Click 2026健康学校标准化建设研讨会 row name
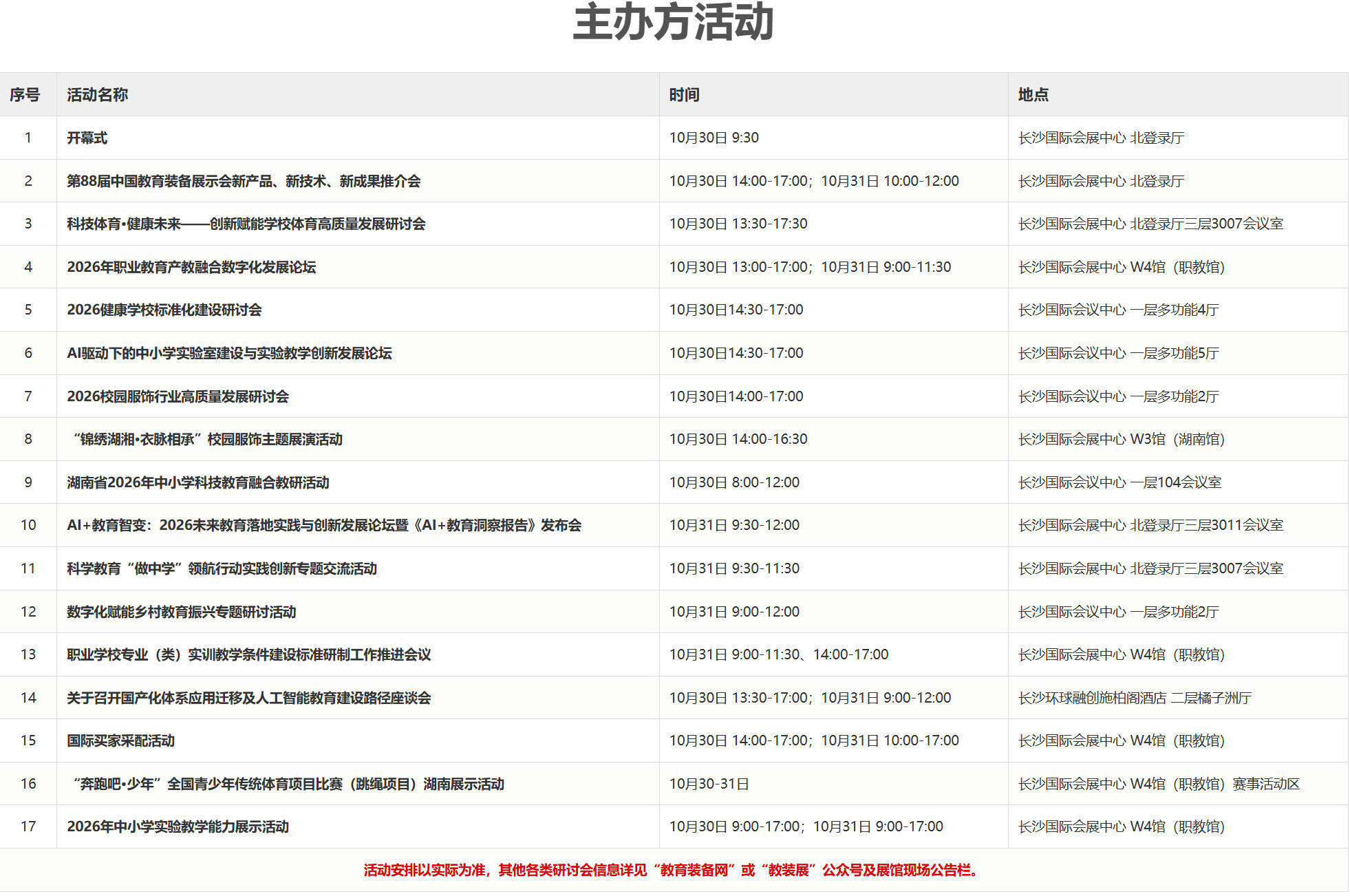 pyautogui.click(x=164, y=310)
